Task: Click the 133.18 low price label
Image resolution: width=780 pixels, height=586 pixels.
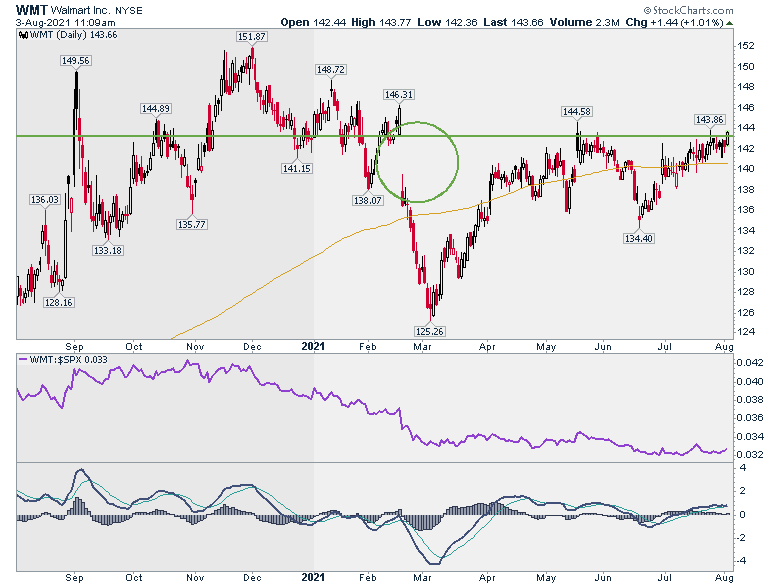Action: (x=108, y=250)
